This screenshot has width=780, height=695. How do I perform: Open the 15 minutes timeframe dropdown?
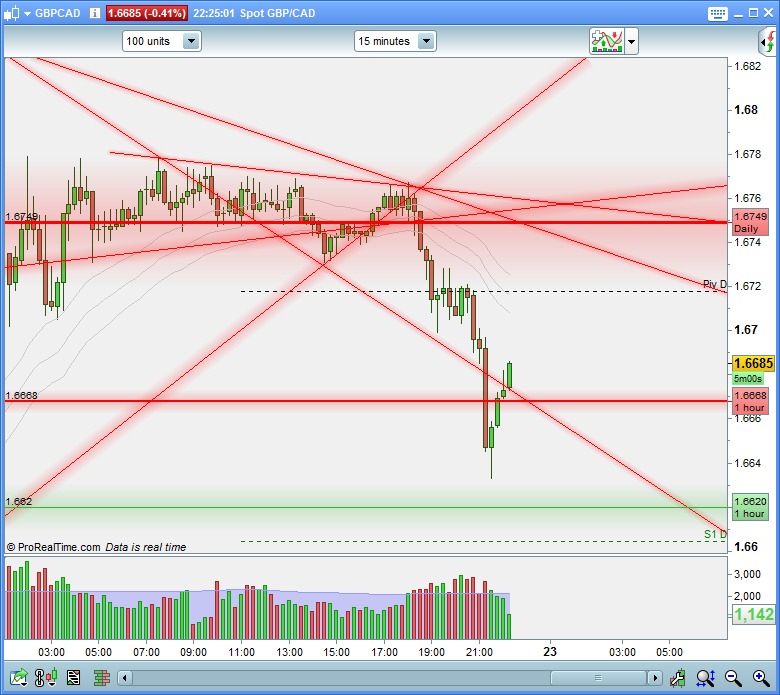click(395, 41)
